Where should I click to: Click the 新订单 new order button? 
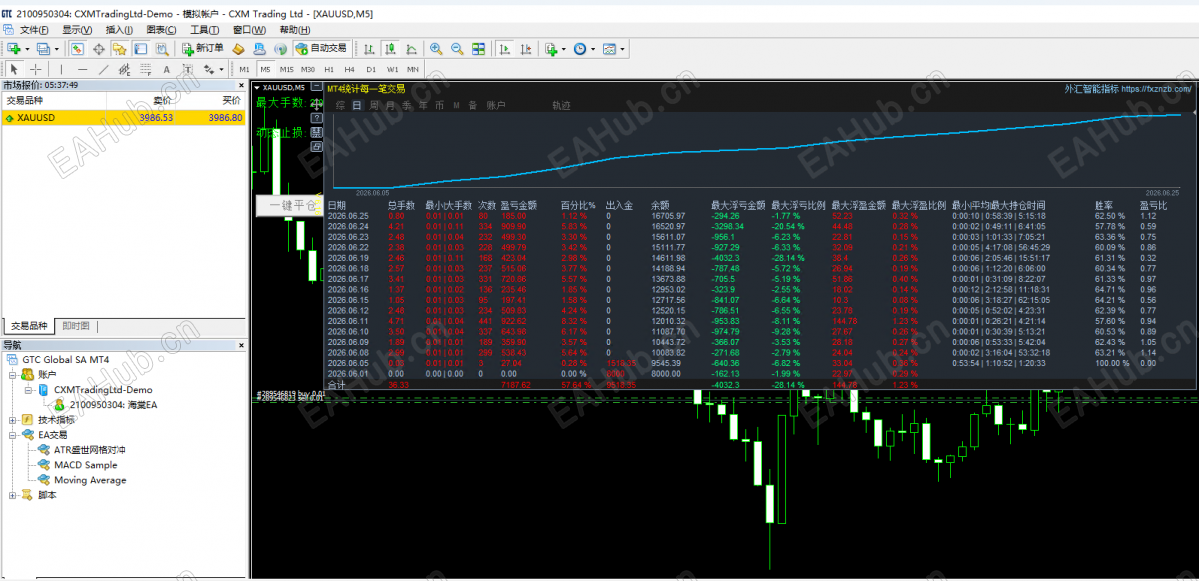point(203,49)
